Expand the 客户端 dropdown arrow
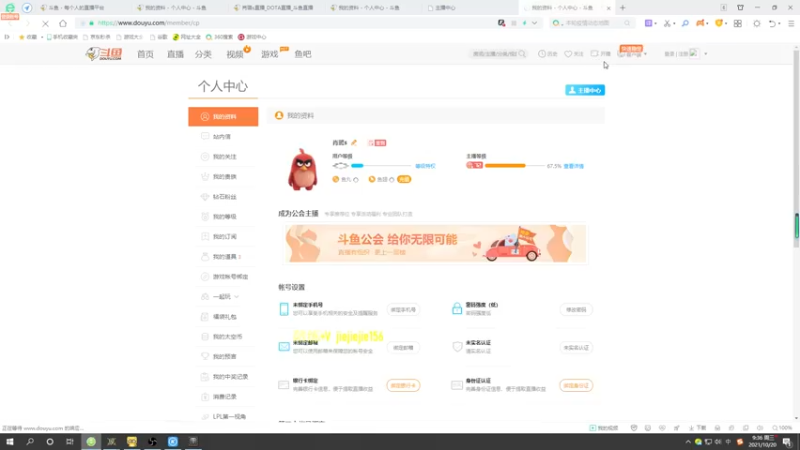The width and height of the screenshot is (800, 450). (x=645, y=54)
